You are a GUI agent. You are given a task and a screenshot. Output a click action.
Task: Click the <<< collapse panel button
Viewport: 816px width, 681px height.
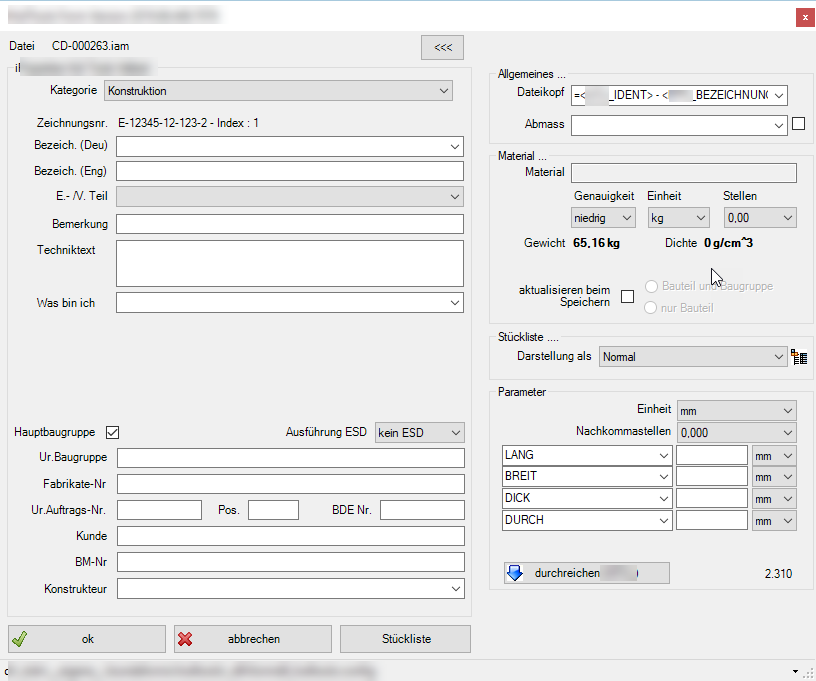[x=442, y=47]
